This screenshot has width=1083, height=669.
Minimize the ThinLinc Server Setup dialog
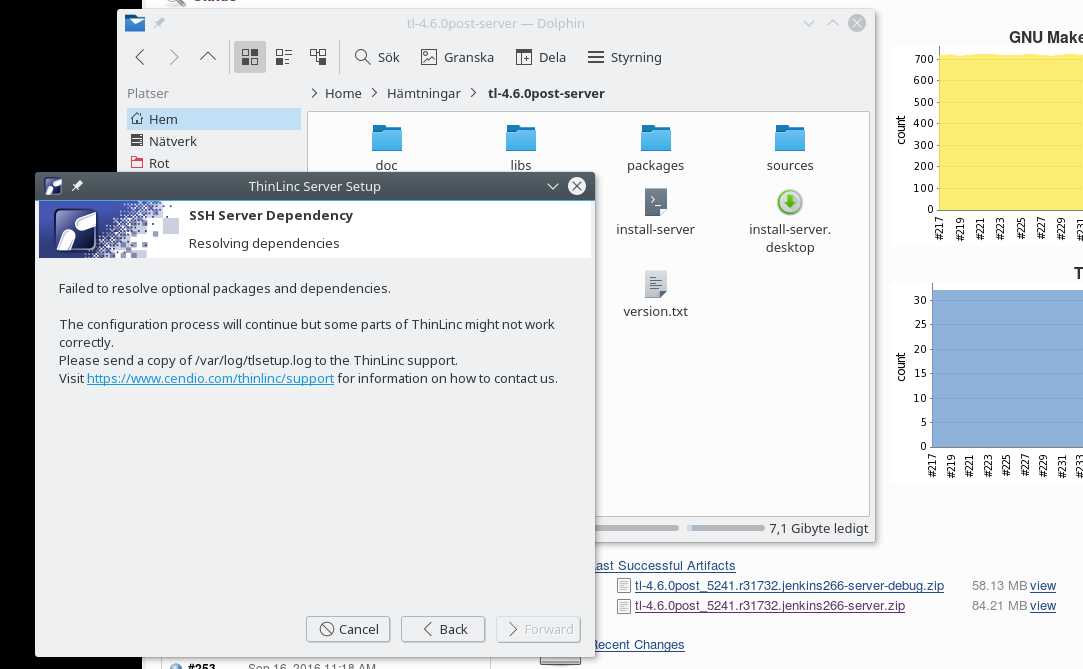coord(553,186)
